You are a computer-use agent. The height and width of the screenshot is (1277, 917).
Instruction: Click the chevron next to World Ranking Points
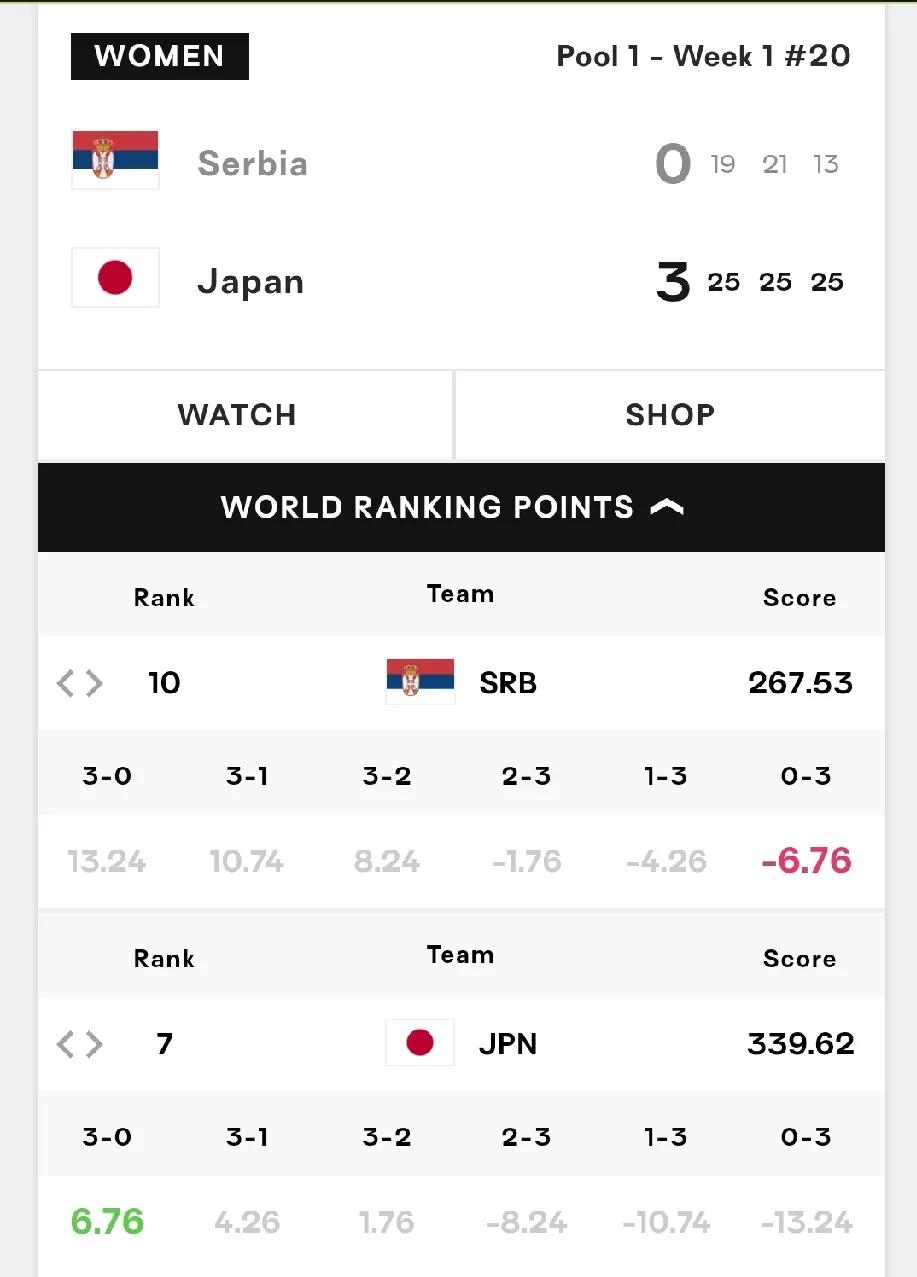click(667, 507)
